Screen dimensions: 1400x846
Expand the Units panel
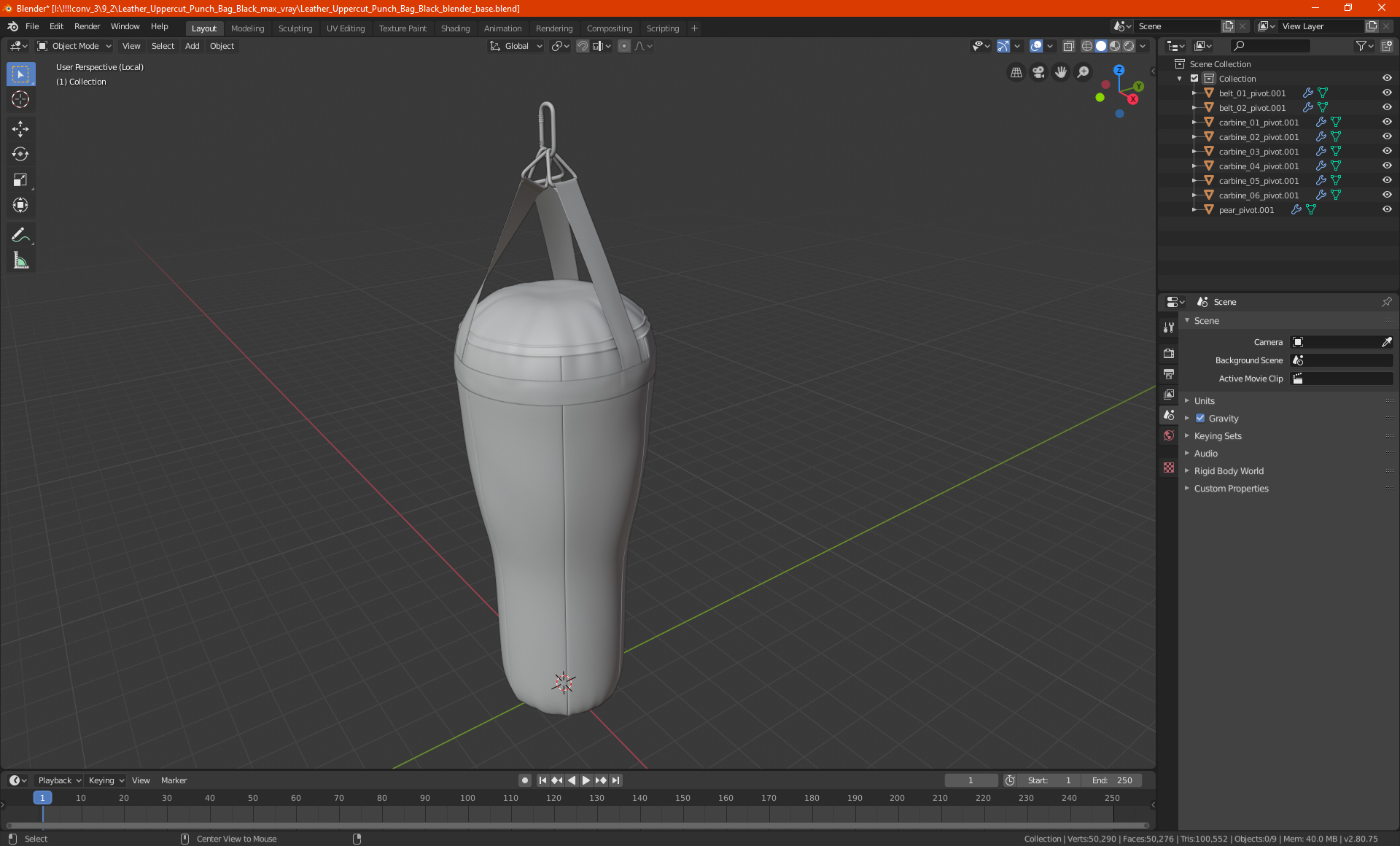coord(1204,401)
